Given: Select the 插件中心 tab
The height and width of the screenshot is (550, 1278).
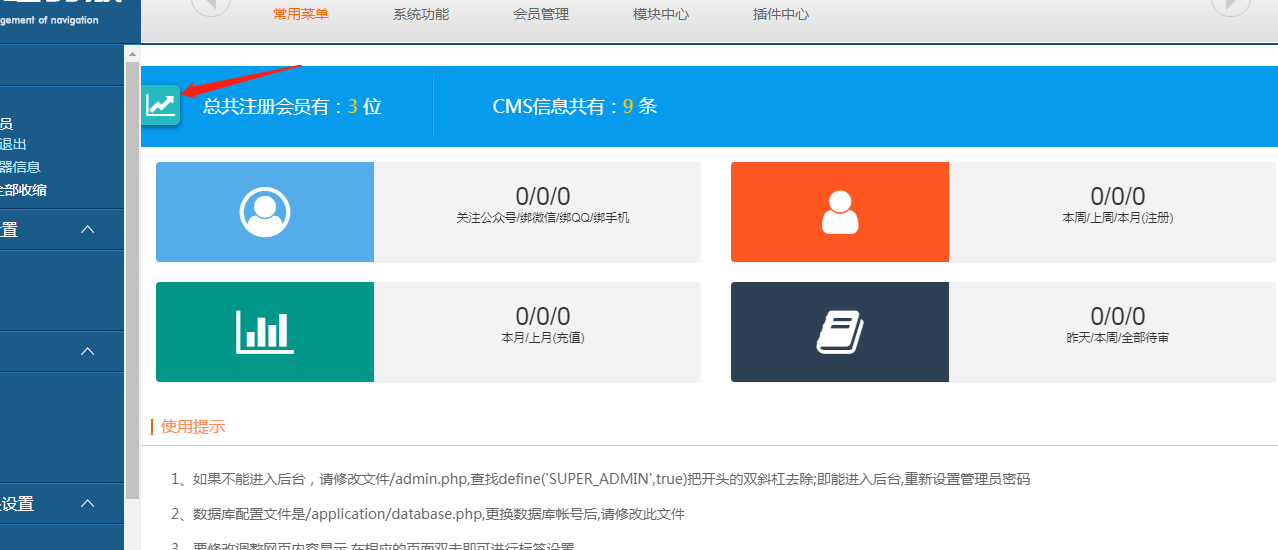Looking at the screenshot, I should coord(781,14).
